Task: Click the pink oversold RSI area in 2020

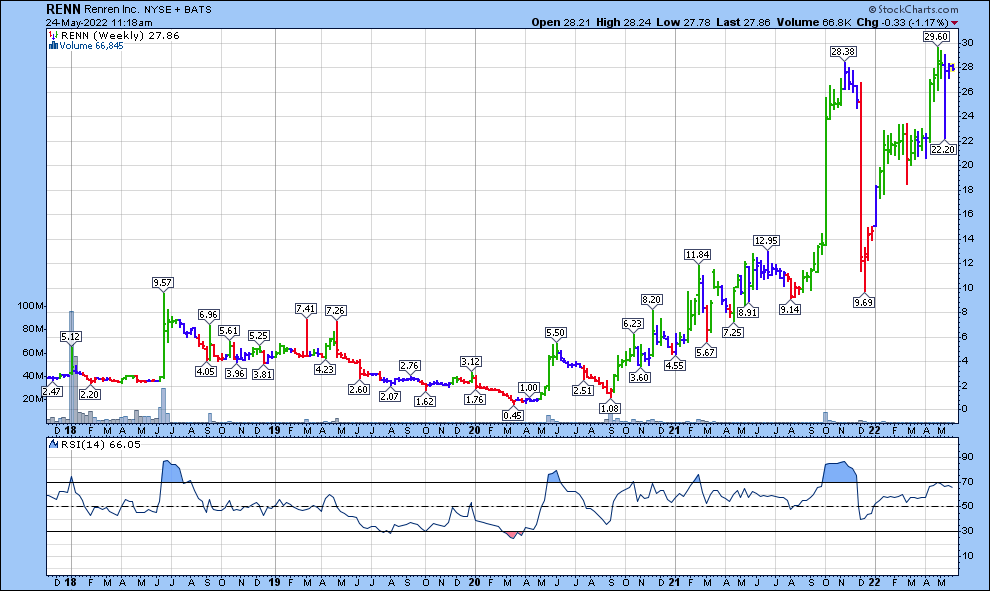Action: pos(513,534)
